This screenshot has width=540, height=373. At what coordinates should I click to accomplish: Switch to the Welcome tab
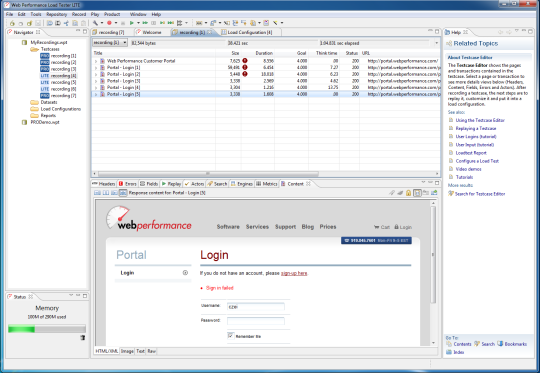click(x=149, y=32)
